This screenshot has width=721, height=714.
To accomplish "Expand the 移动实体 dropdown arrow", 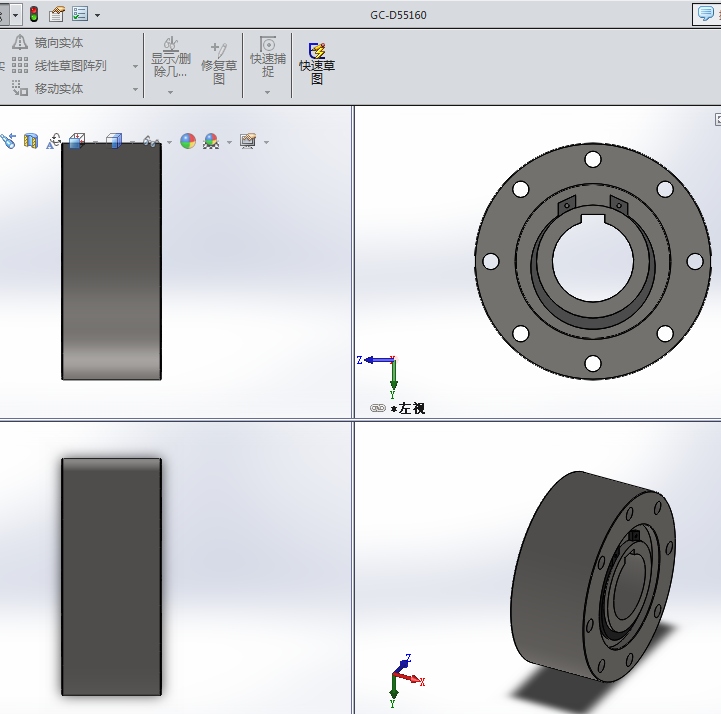I will (x=135, y=89).
